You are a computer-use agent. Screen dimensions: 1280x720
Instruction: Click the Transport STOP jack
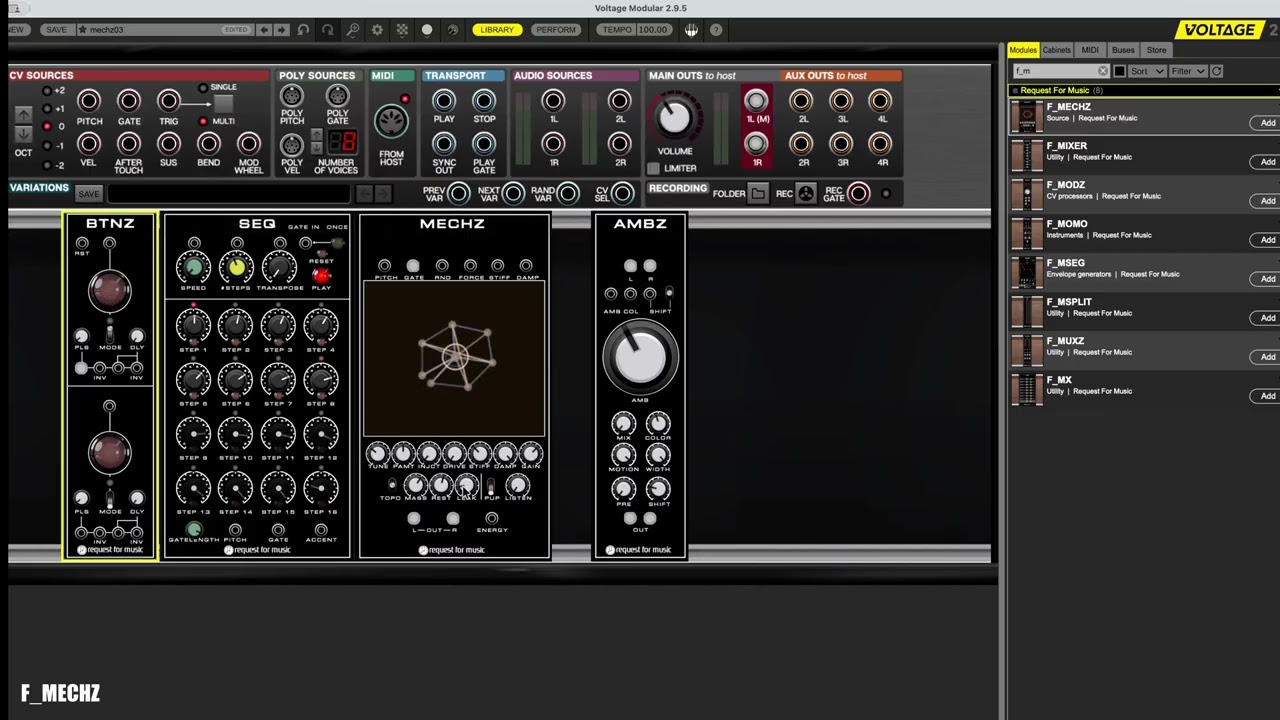484,100
